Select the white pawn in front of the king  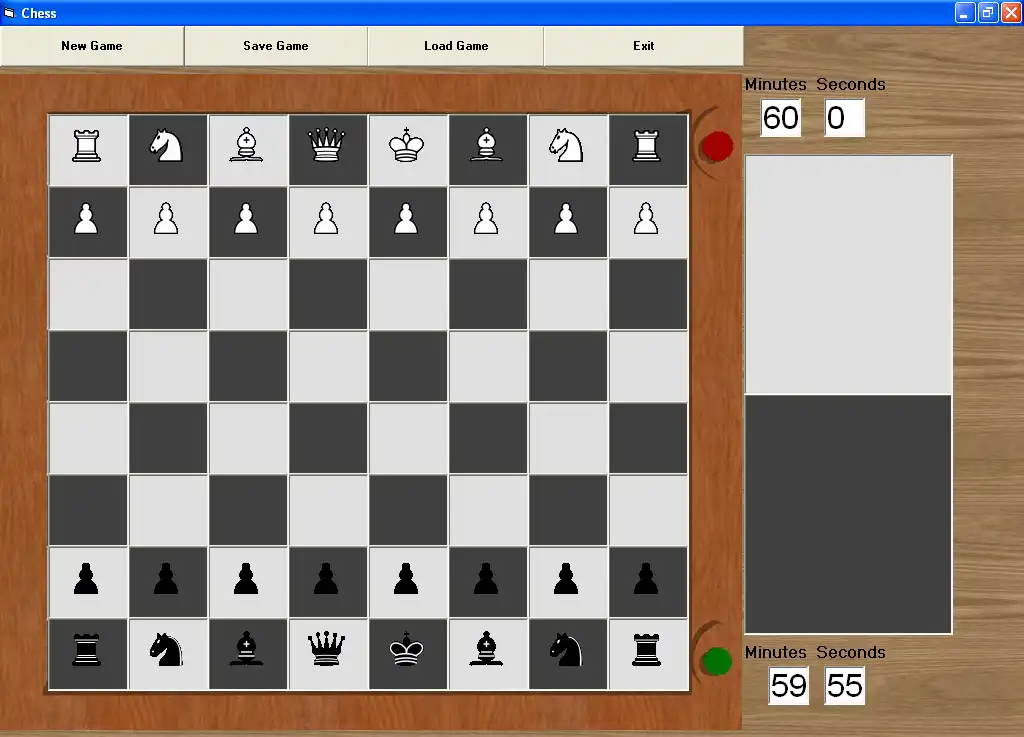coord(406,219)
